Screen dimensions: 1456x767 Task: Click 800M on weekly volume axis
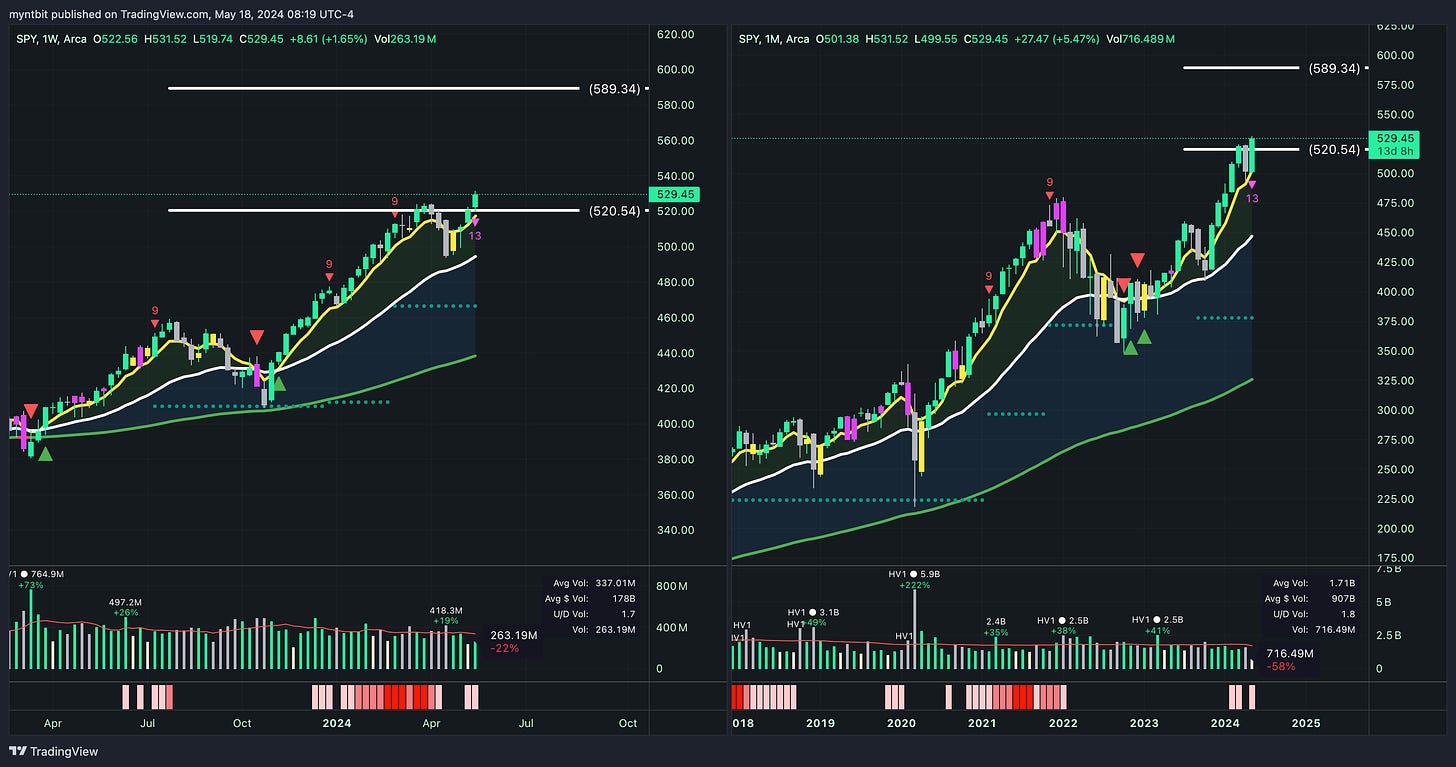tap(671, 586)
